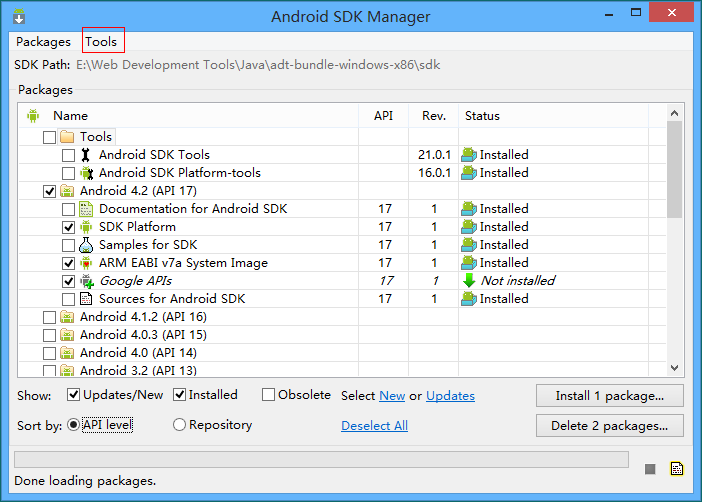The image size is (702, 502).
Task: Click the loading progress bar
Action: (x=321, y=460)
